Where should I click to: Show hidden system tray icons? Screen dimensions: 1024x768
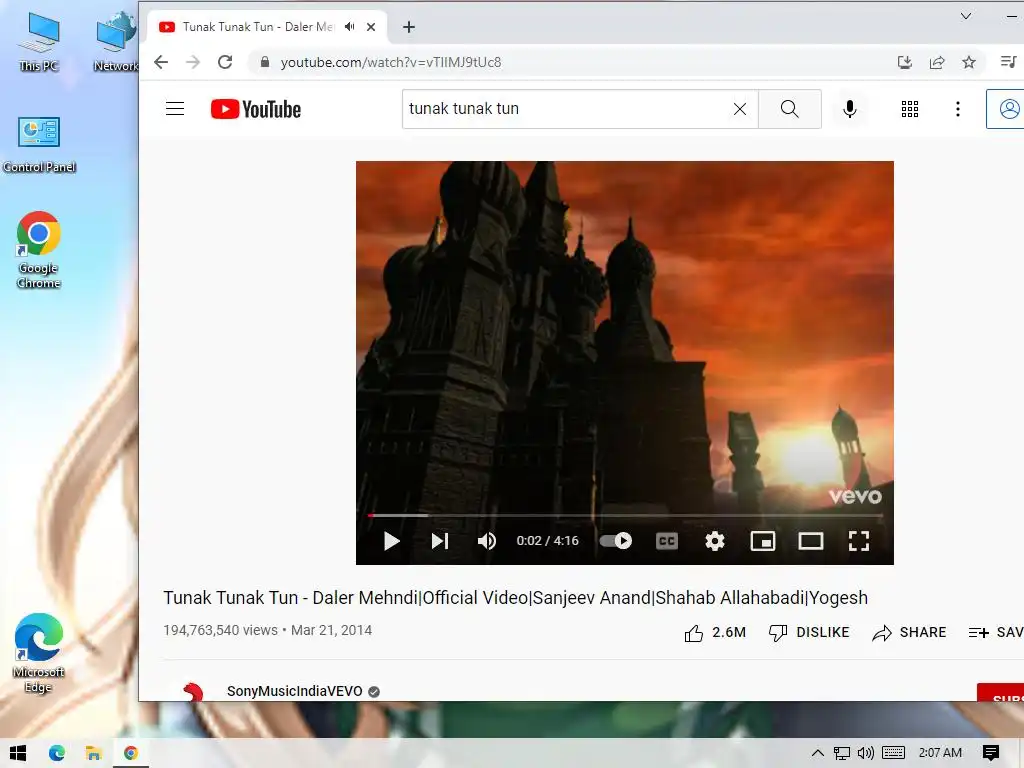[x=818, y=753]
